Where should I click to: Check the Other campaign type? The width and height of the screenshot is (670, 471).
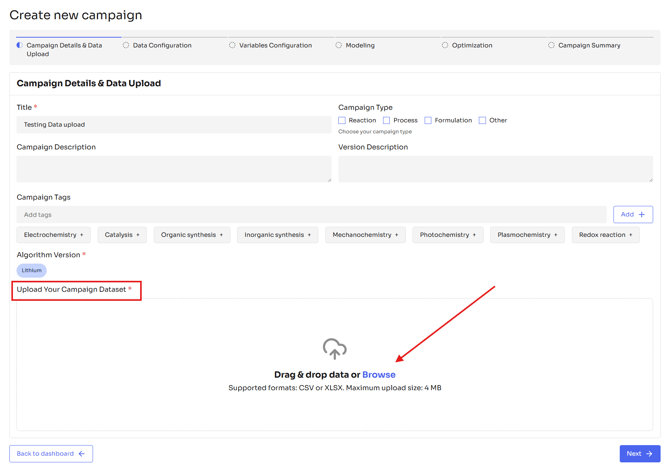tap(482, 121)
